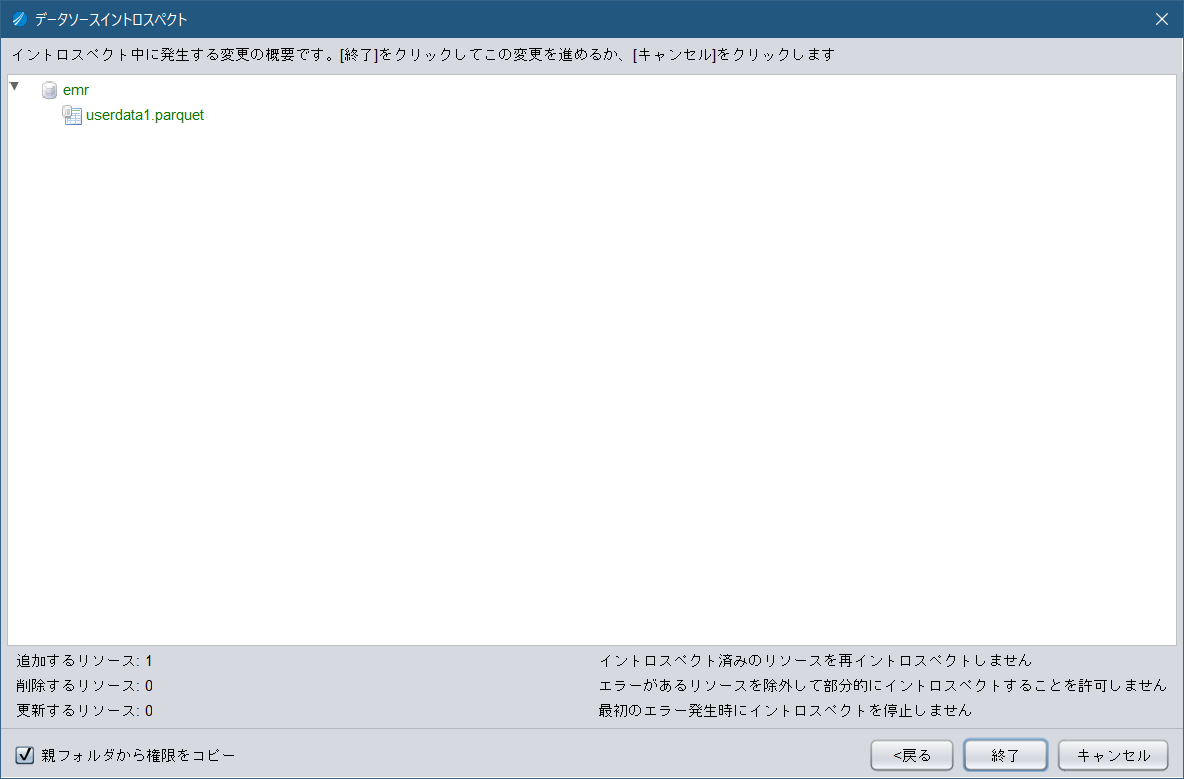Viewport: 1184px width, 779px height.
Task: Click the 更新するリソース: 0 text
Action: coord(85,710)
